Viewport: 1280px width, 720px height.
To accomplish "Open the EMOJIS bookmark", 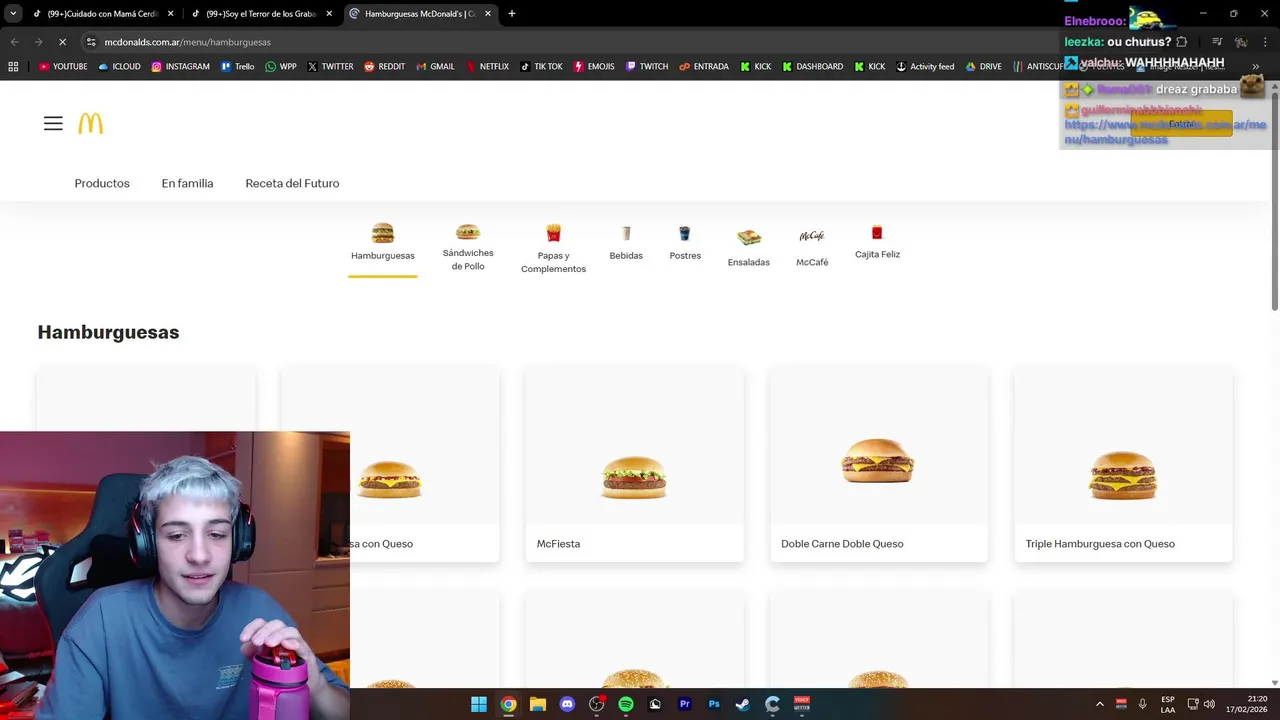I will point(594,66).
